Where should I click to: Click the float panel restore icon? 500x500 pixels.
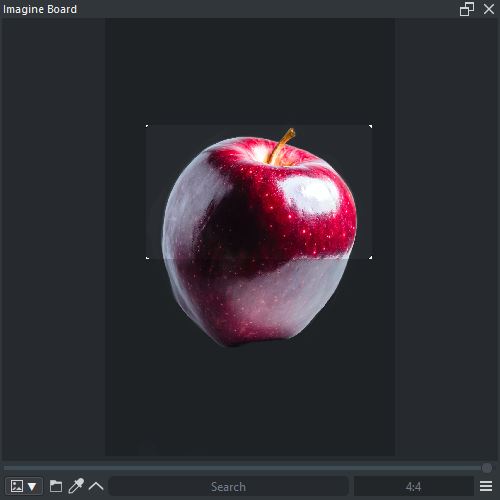tap(467, 9)
